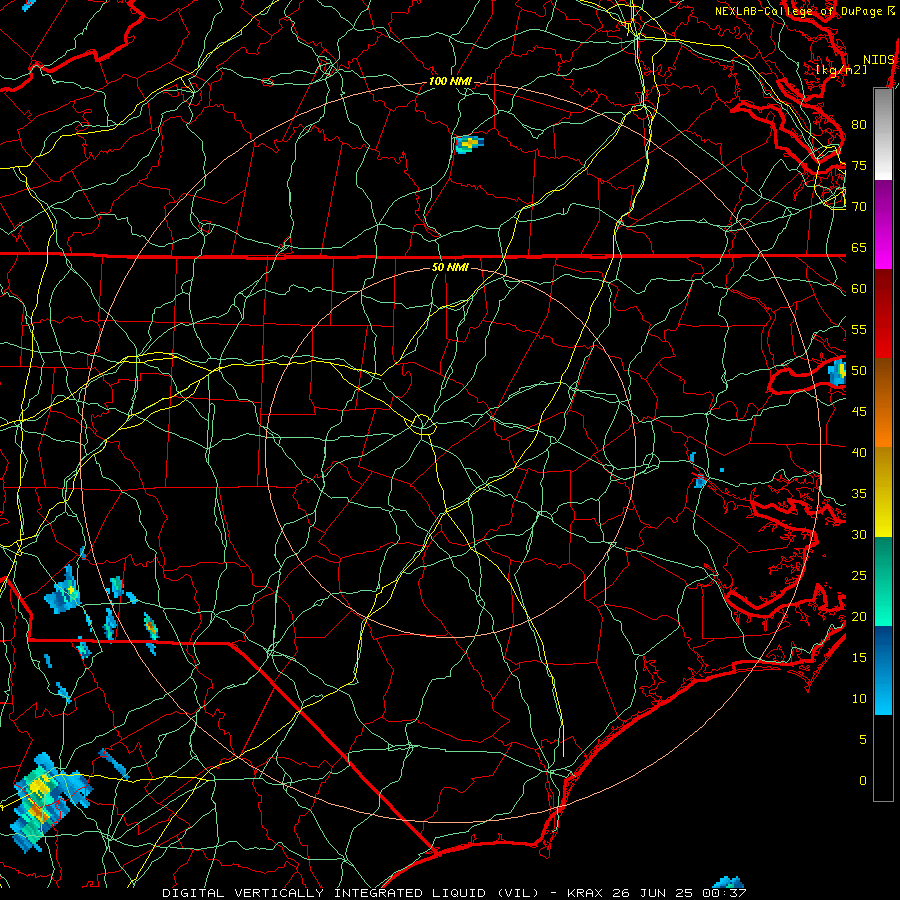
Task: Click the white-gray top band of the legend
Action: (883, 134)
